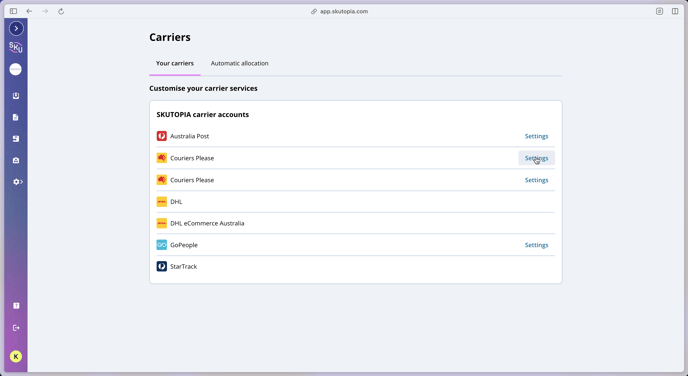Go forward with browser forward arrow

click(x=45, y=11)
